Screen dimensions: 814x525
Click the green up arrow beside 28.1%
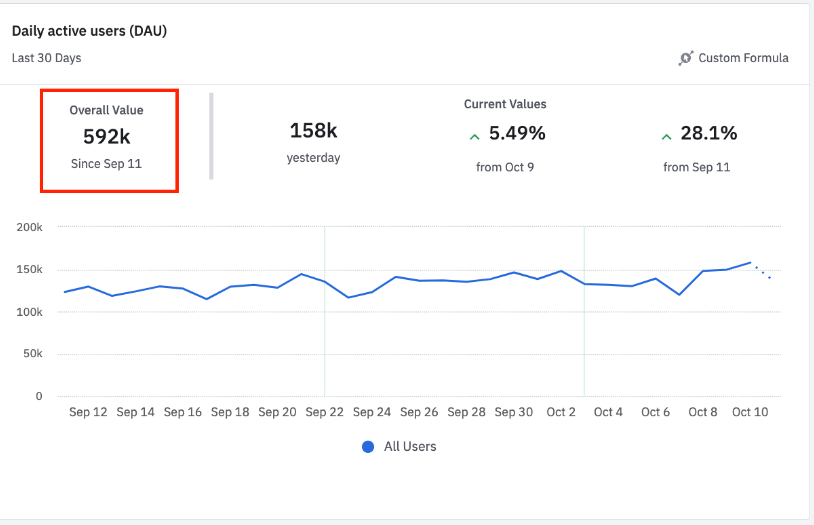[666, 135]
